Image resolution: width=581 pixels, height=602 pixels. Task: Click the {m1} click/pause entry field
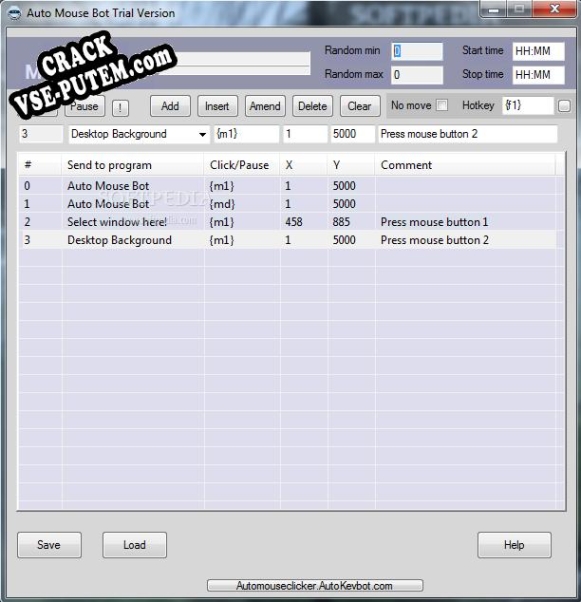pyautogui.click(x=246, y=134)
